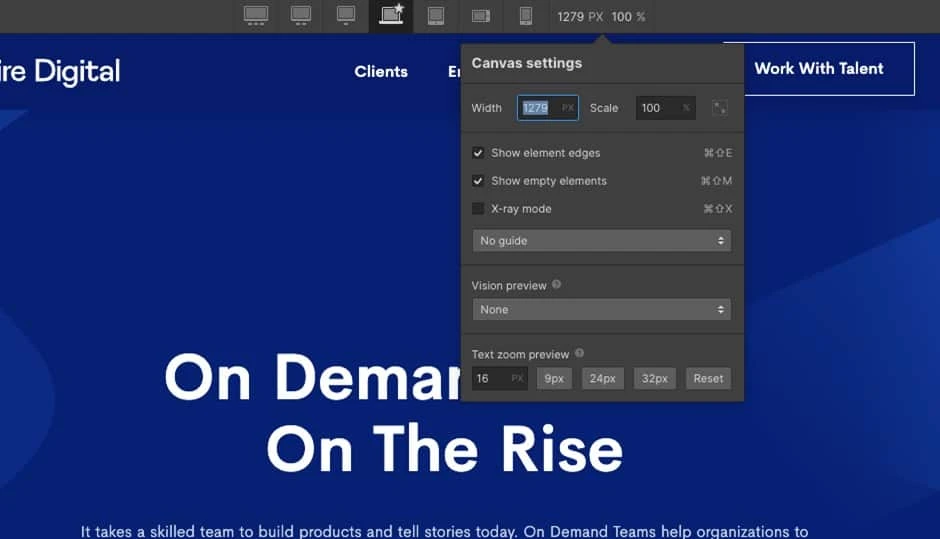Choose the third desktop breakpoint icon

346,16
